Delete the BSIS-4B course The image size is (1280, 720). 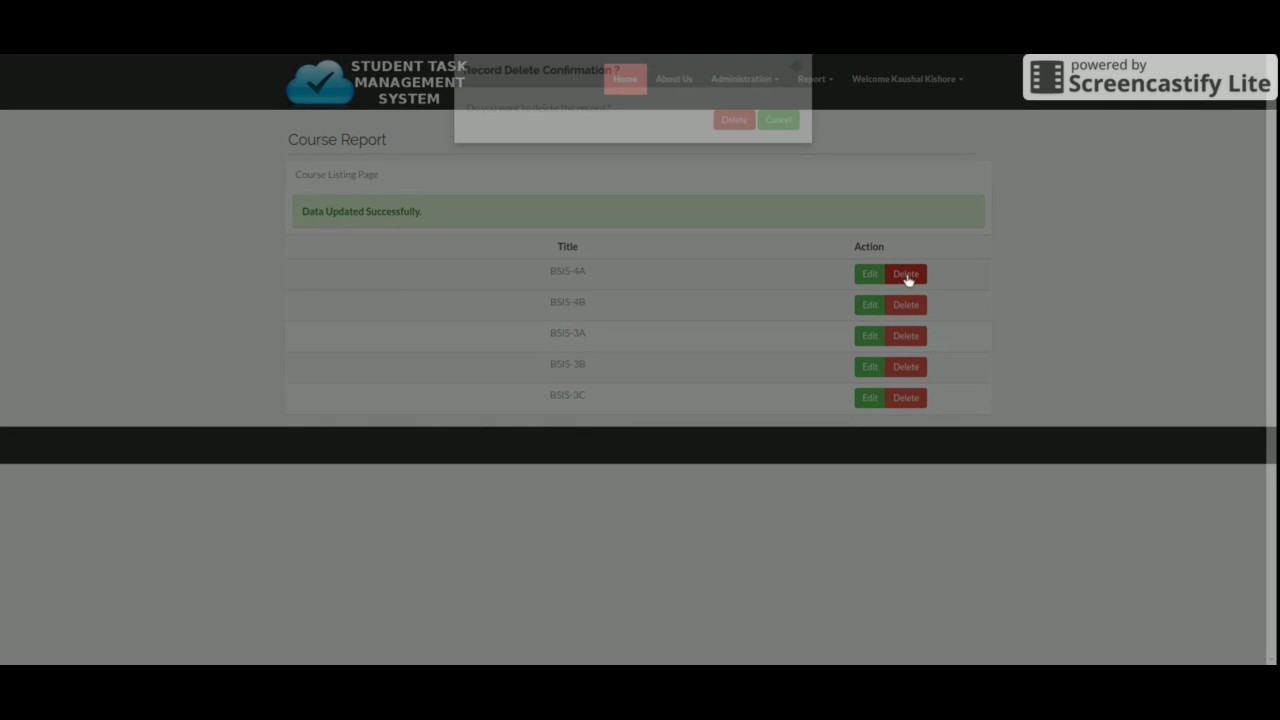click(x=906, y=305)
